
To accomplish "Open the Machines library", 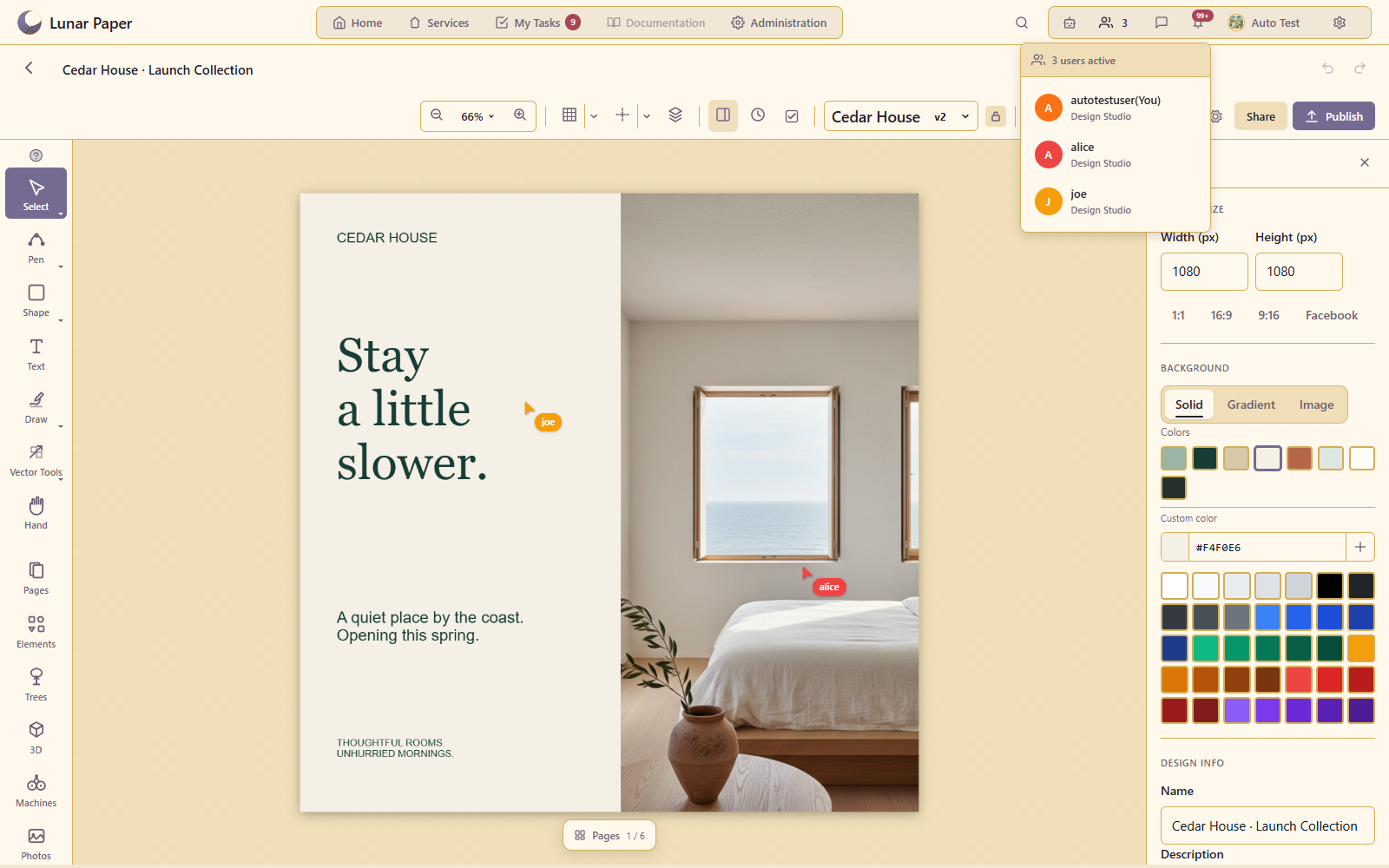I will (x=36, y=791).
